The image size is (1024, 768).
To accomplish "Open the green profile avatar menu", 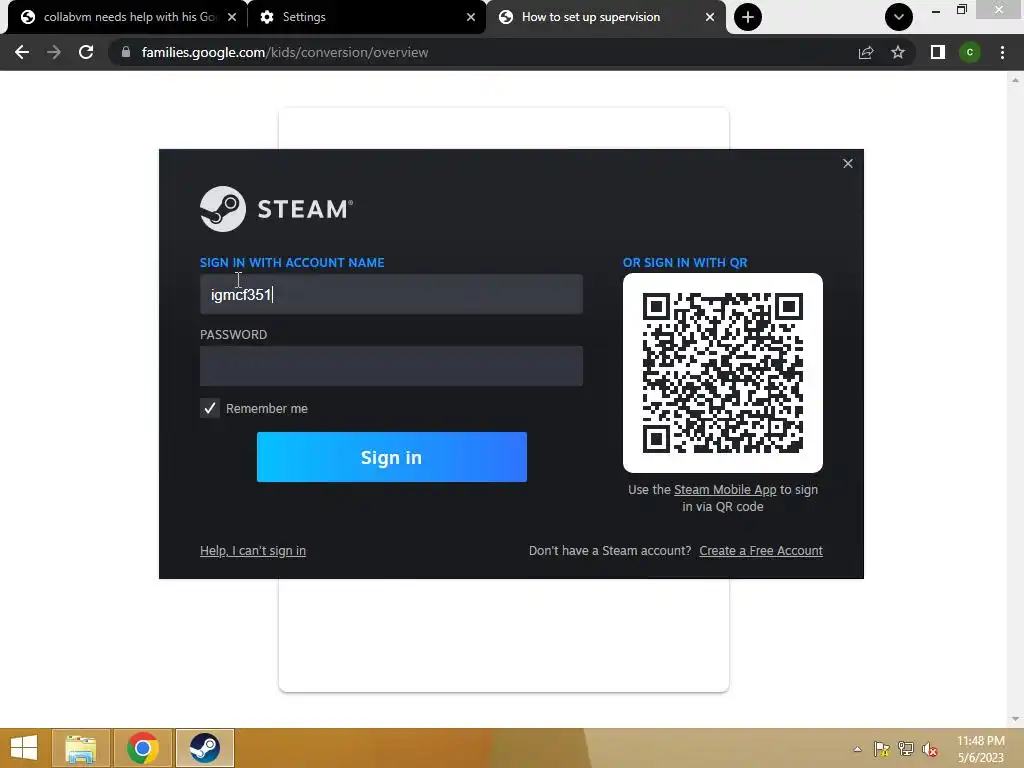I will coord(970,52).
